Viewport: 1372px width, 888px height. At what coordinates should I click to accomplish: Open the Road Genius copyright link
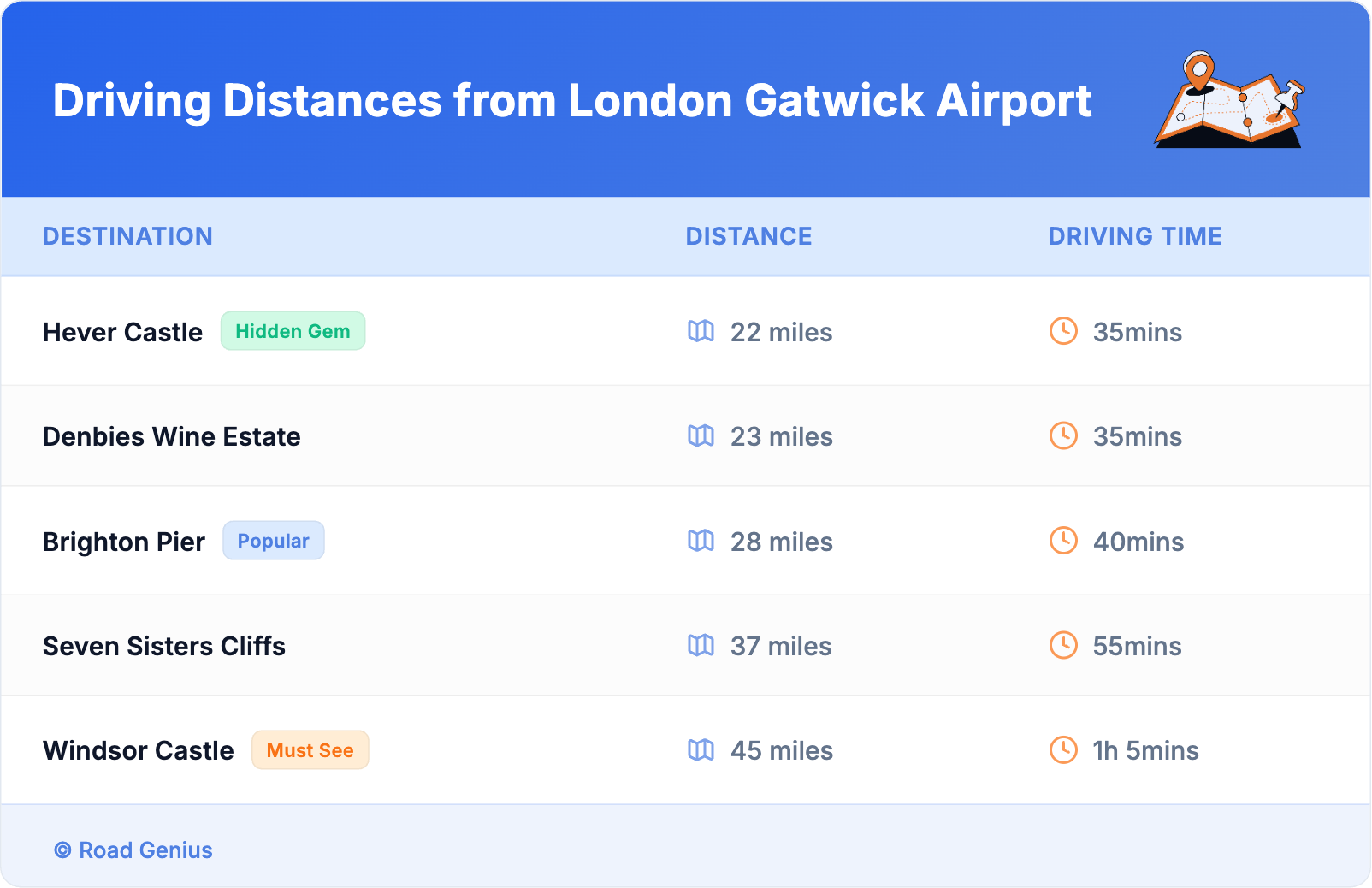(x=133, y=850)
